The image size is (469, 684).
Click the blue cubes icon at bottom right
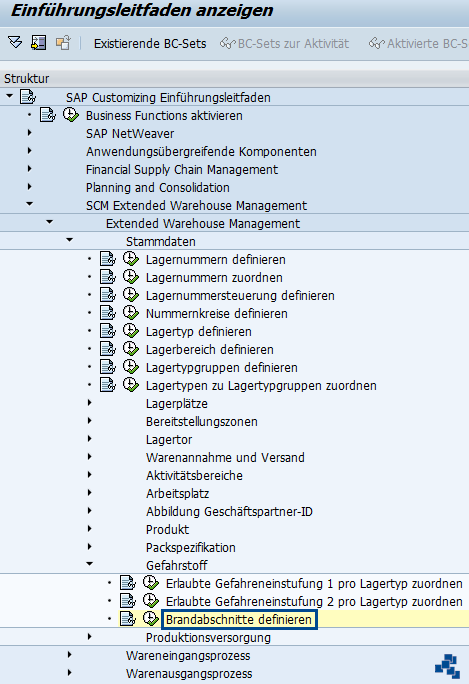click(x=448, y=666)
